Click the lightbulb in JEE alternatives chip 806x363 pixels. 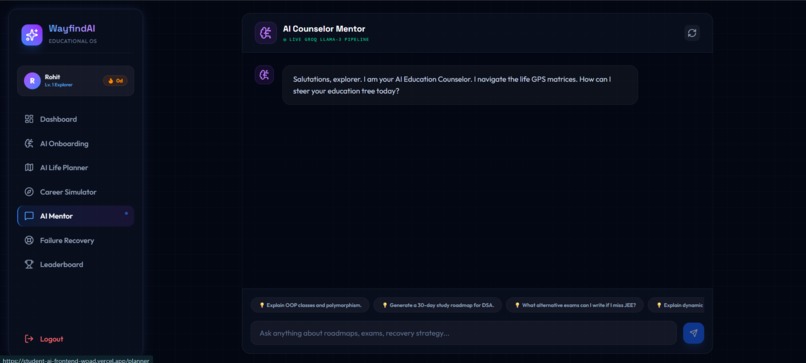517,305
